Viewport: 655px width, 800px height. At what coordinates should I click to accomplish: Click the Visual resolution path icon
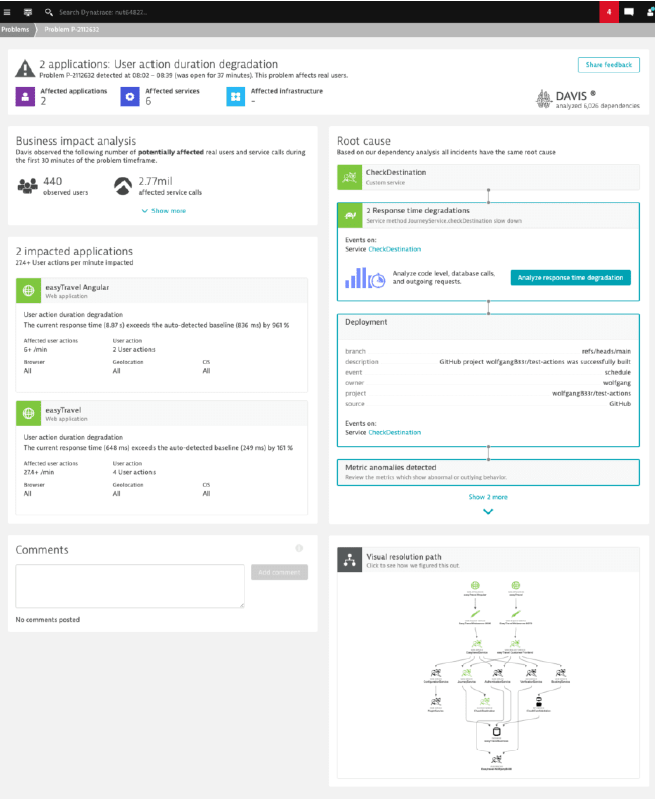point(349,560)
